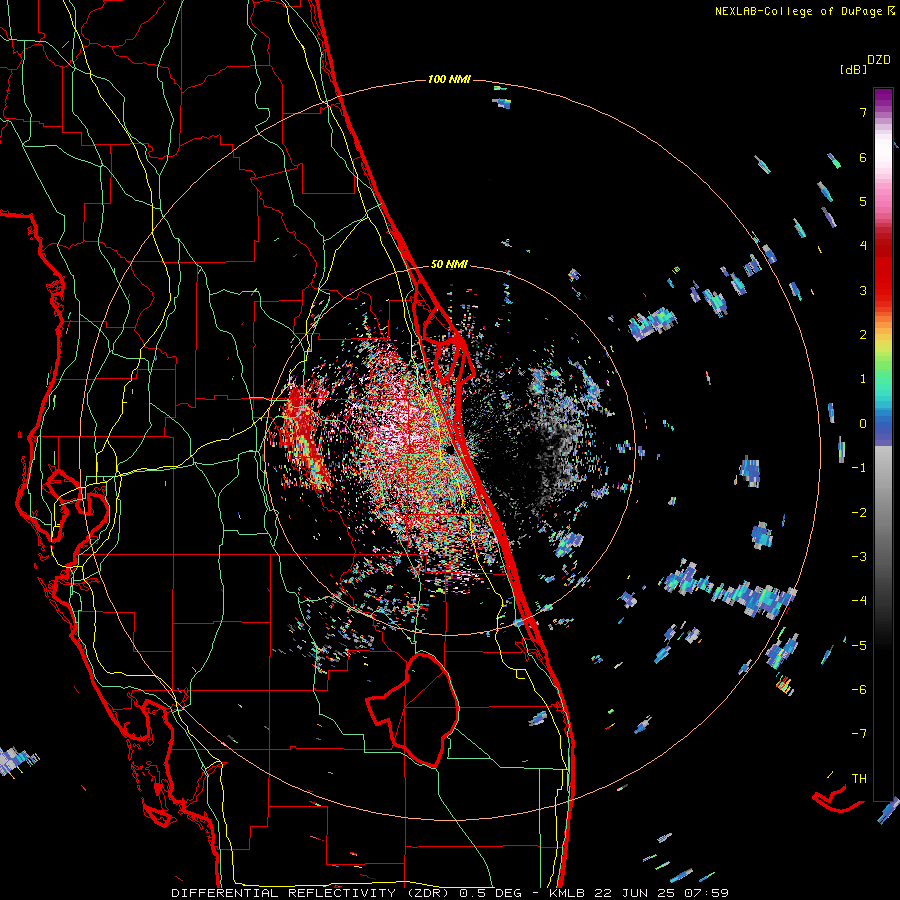Click the 5 dB scale label

pos(863,201)
